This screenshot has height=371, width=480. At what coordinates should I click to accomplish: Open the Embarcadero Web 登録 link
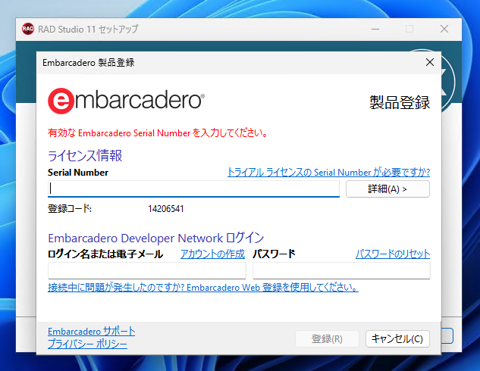[x=203, y=287]
